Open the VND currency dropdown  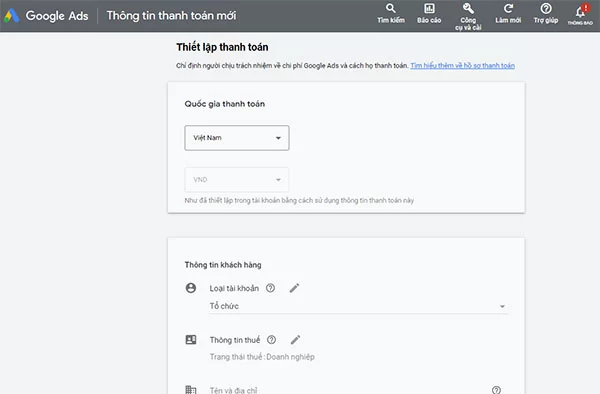point(237,179)
